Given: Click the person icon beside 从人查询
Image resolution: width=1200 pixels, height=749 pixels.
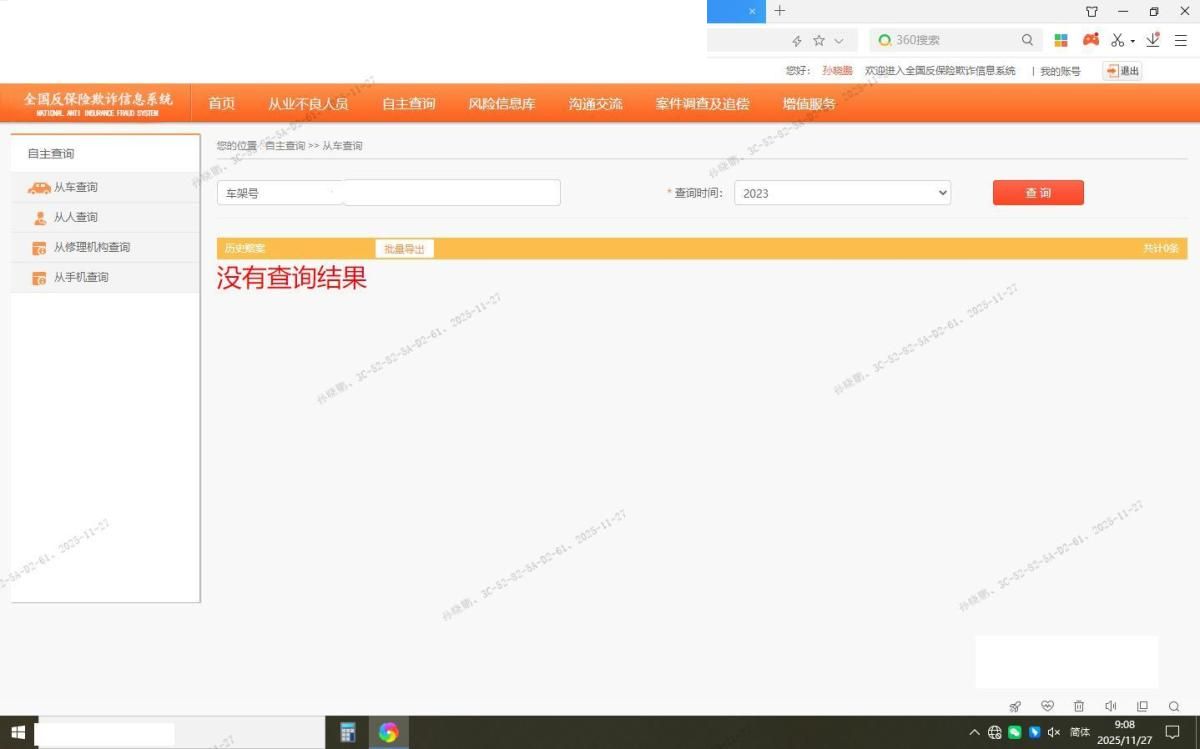Looking at the screenshot, I should (40, 218).
